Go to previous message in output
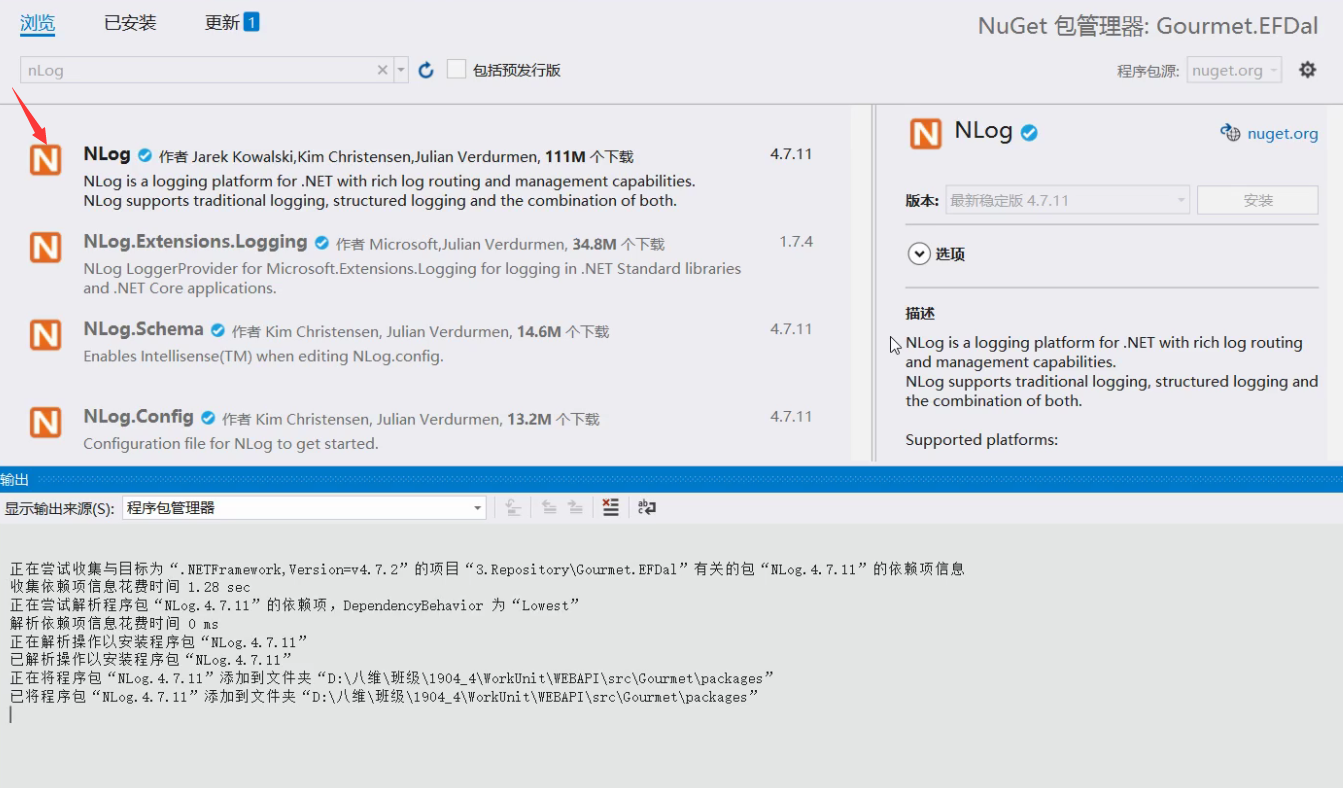The image size is (1343, 788). [x=549, y=508]
